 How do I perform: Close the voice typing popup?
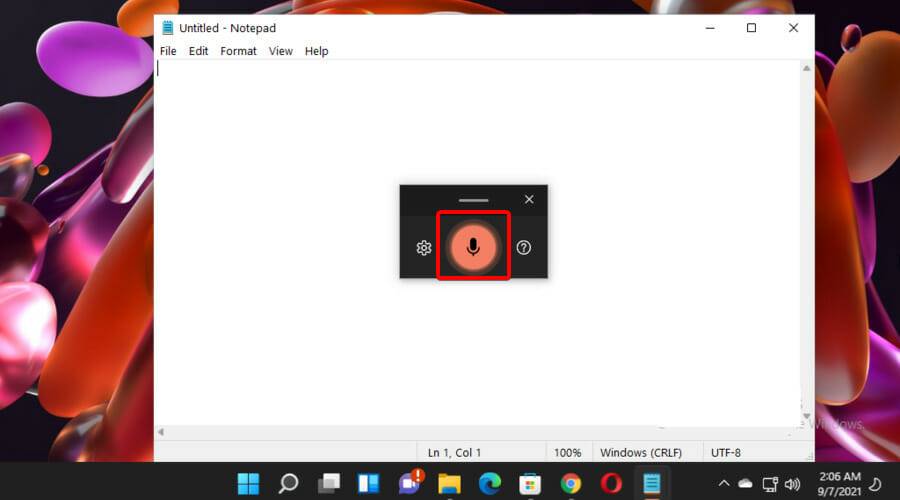[529, 199]
